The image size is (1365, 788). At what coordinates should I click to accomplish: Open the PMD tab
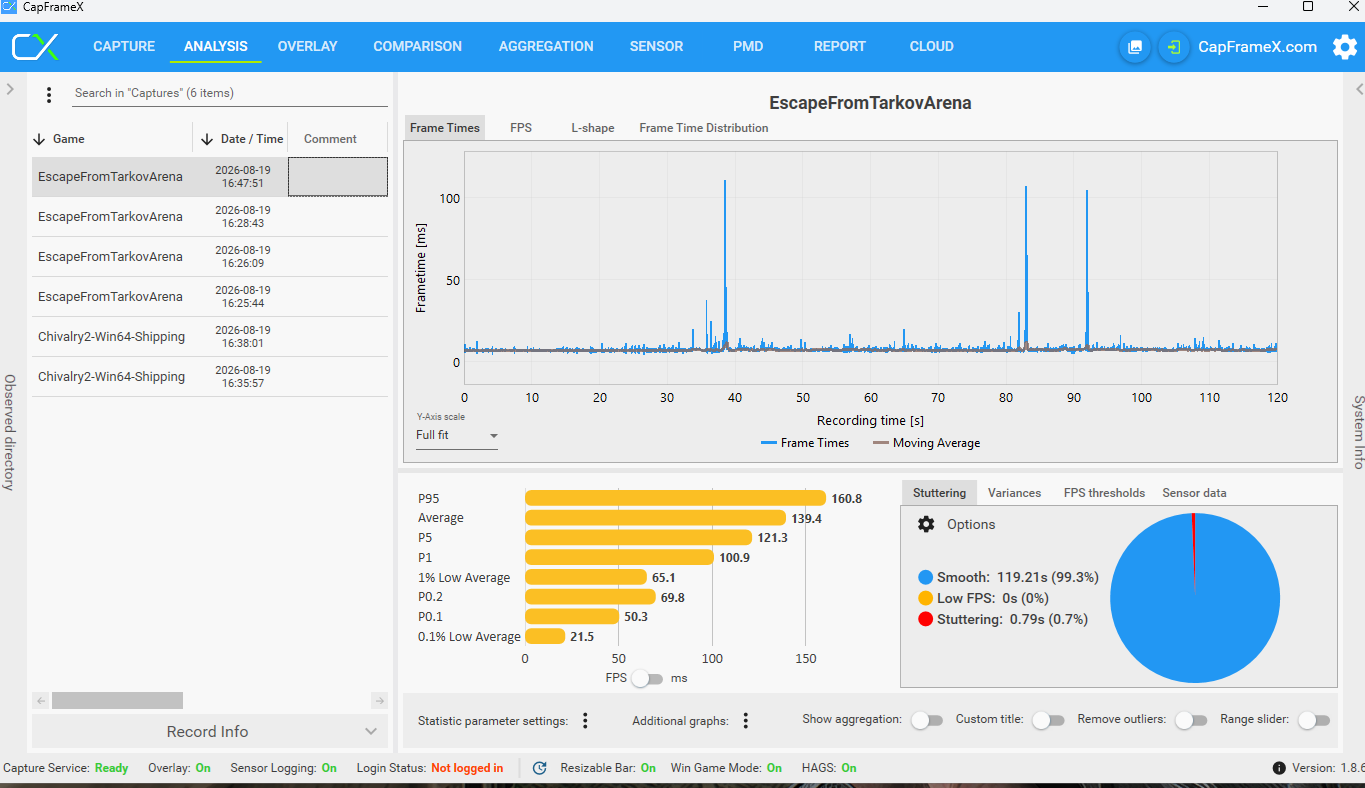[748, 46]
